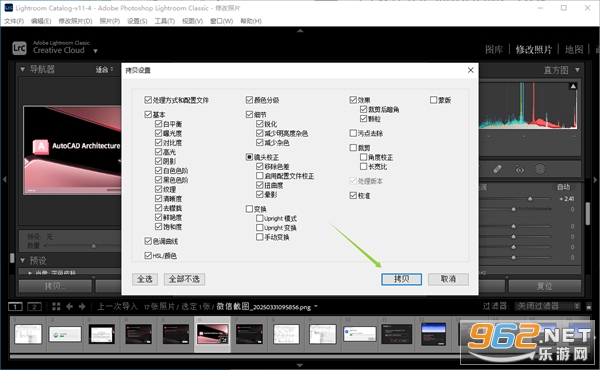
Task: Uncheck the 色调曲线 checkbox
Action: tap(148, 241)
